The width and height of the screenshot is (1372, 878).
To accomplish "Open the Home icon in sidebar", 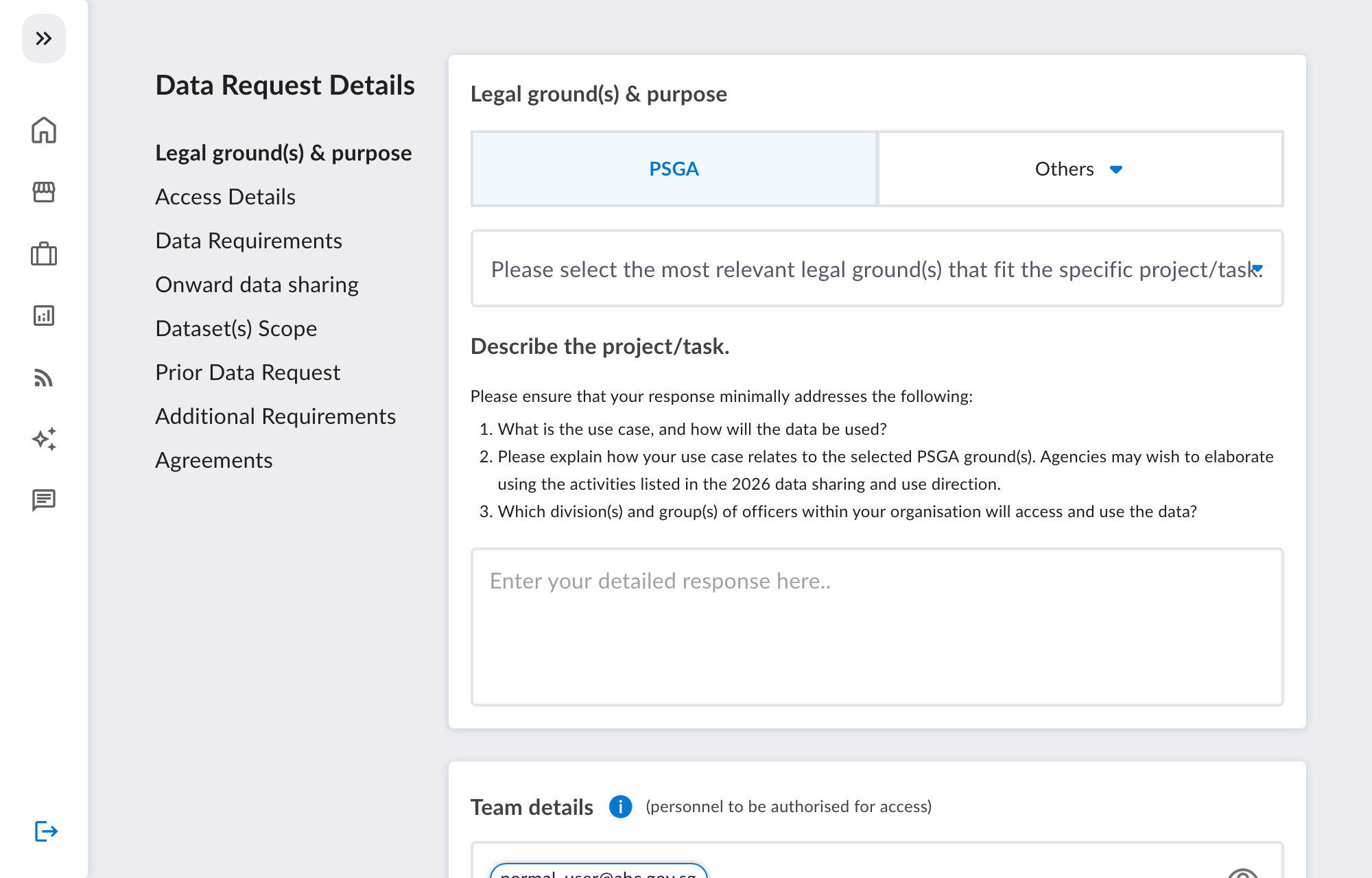I will 44,130.
